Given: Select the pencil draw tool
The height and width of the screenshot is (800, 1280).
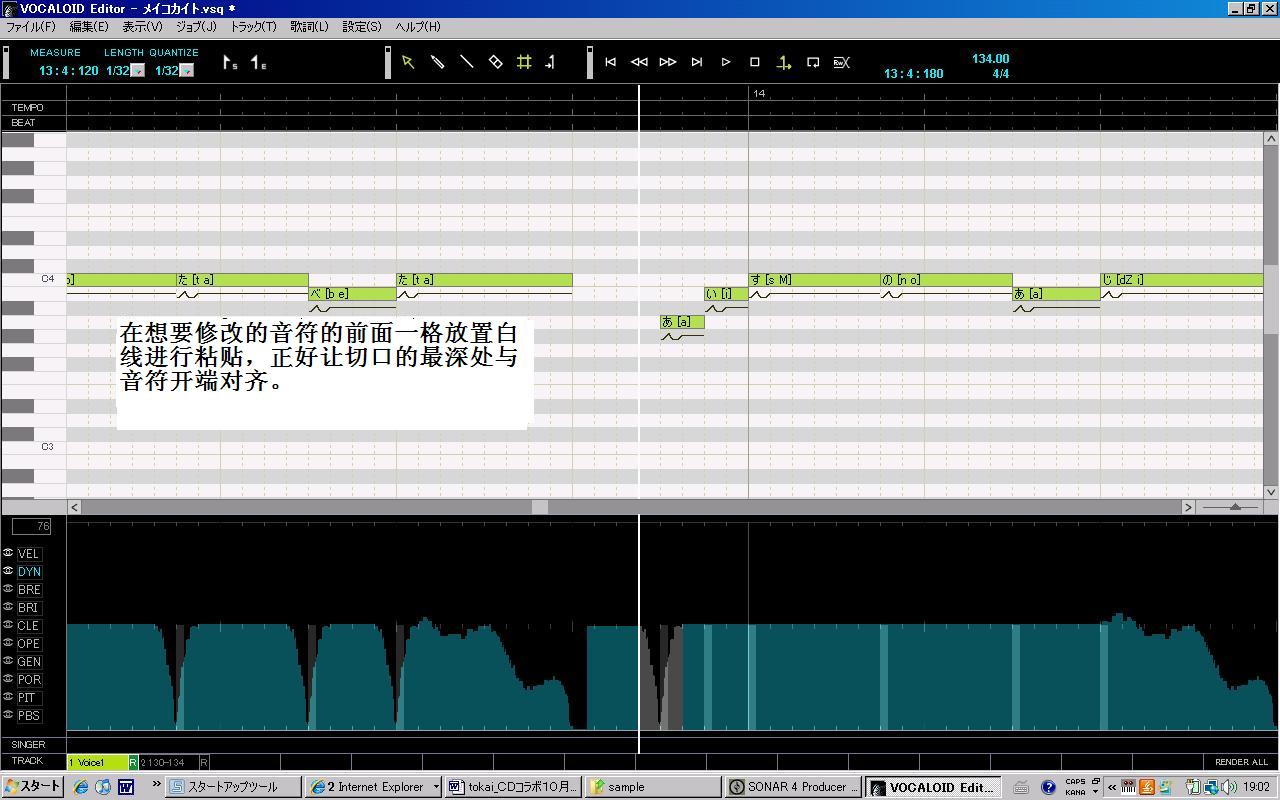Looking at the screenshot, I should tap(437, 62).
